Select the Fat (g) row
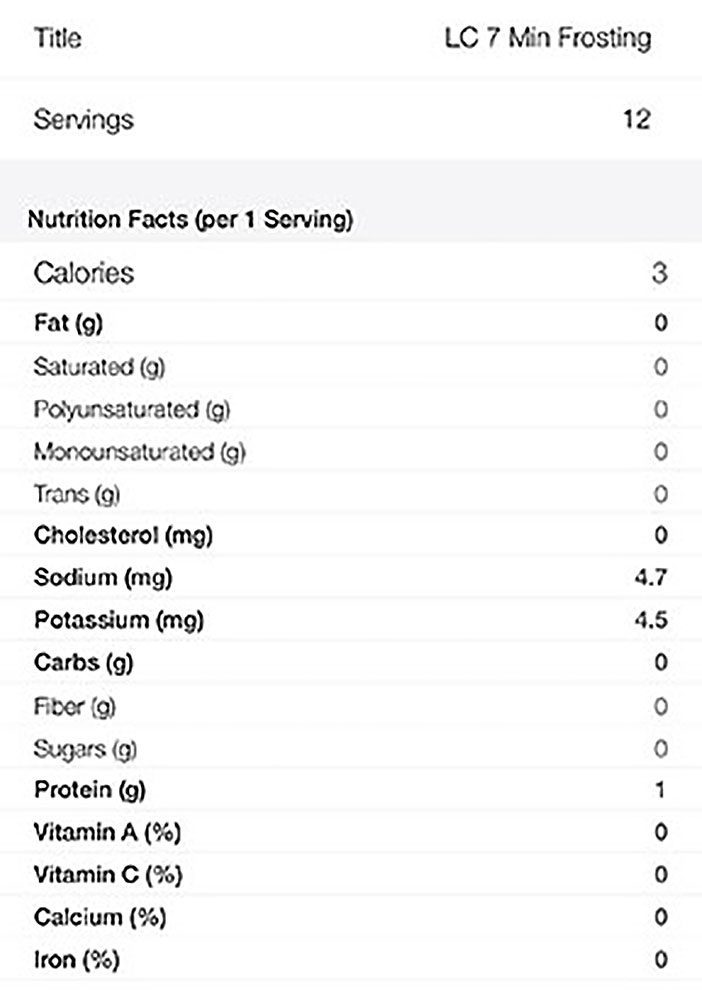Viewport: 702px width, 1000px height. (351, 323)
